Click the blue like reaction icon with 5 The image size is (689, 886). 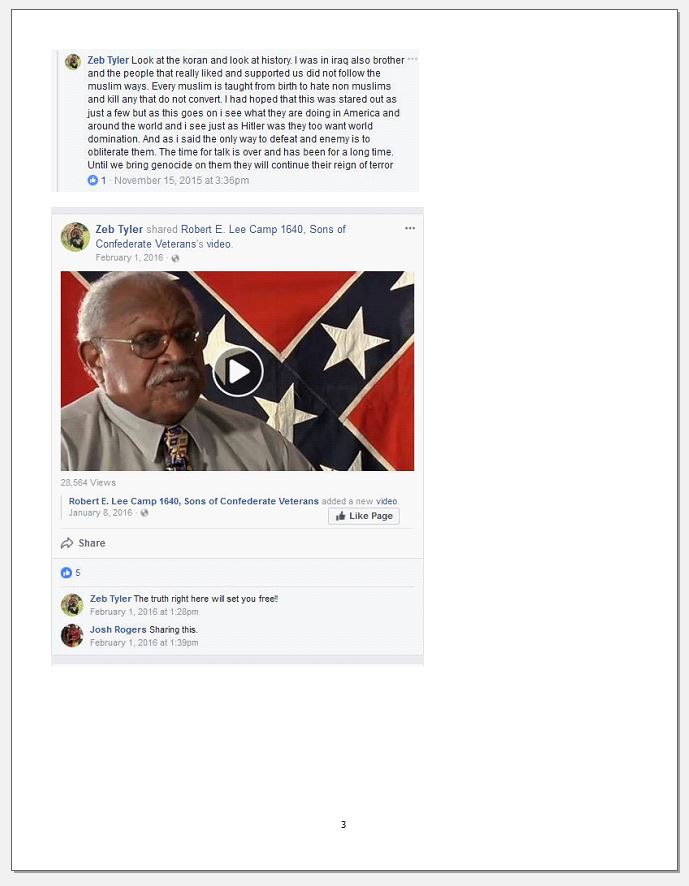[66, 572]
